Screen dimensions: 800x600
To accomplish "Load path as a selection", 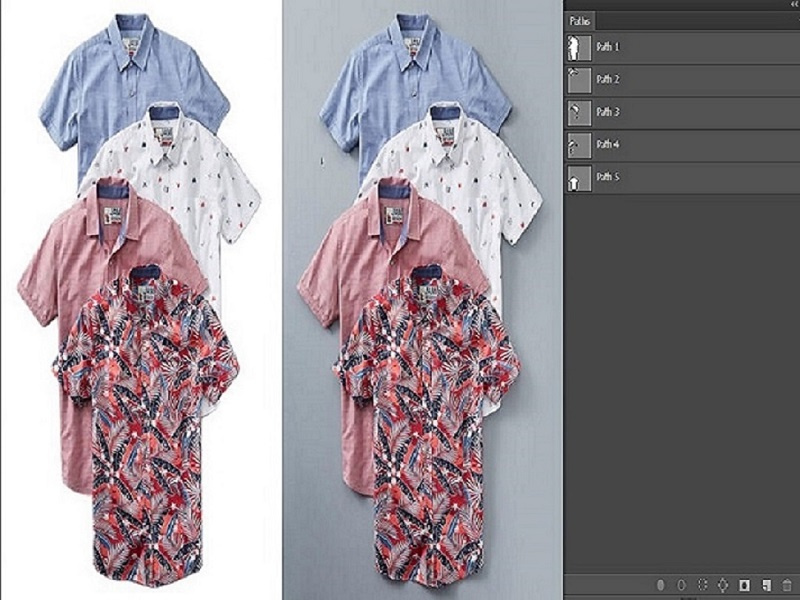I will click(702, 584).
